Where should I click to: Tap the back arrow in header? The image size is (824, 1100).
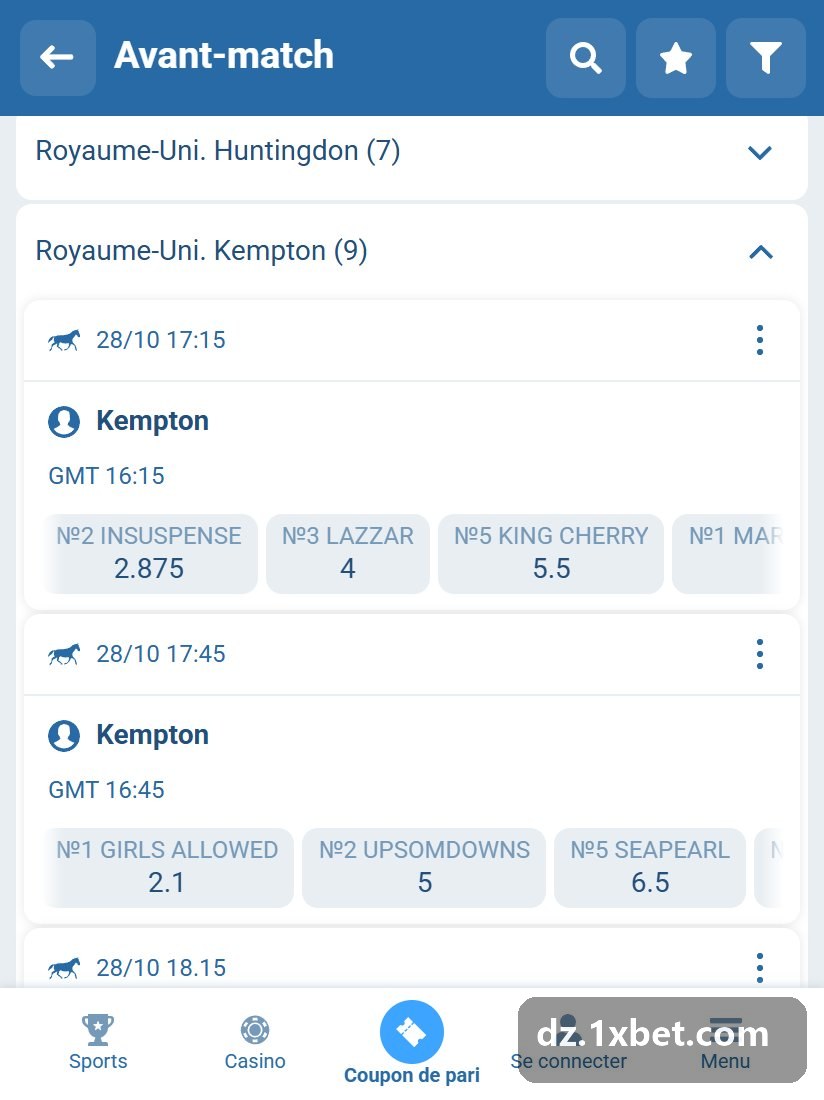pyautogui.click(x=58, y=58)
